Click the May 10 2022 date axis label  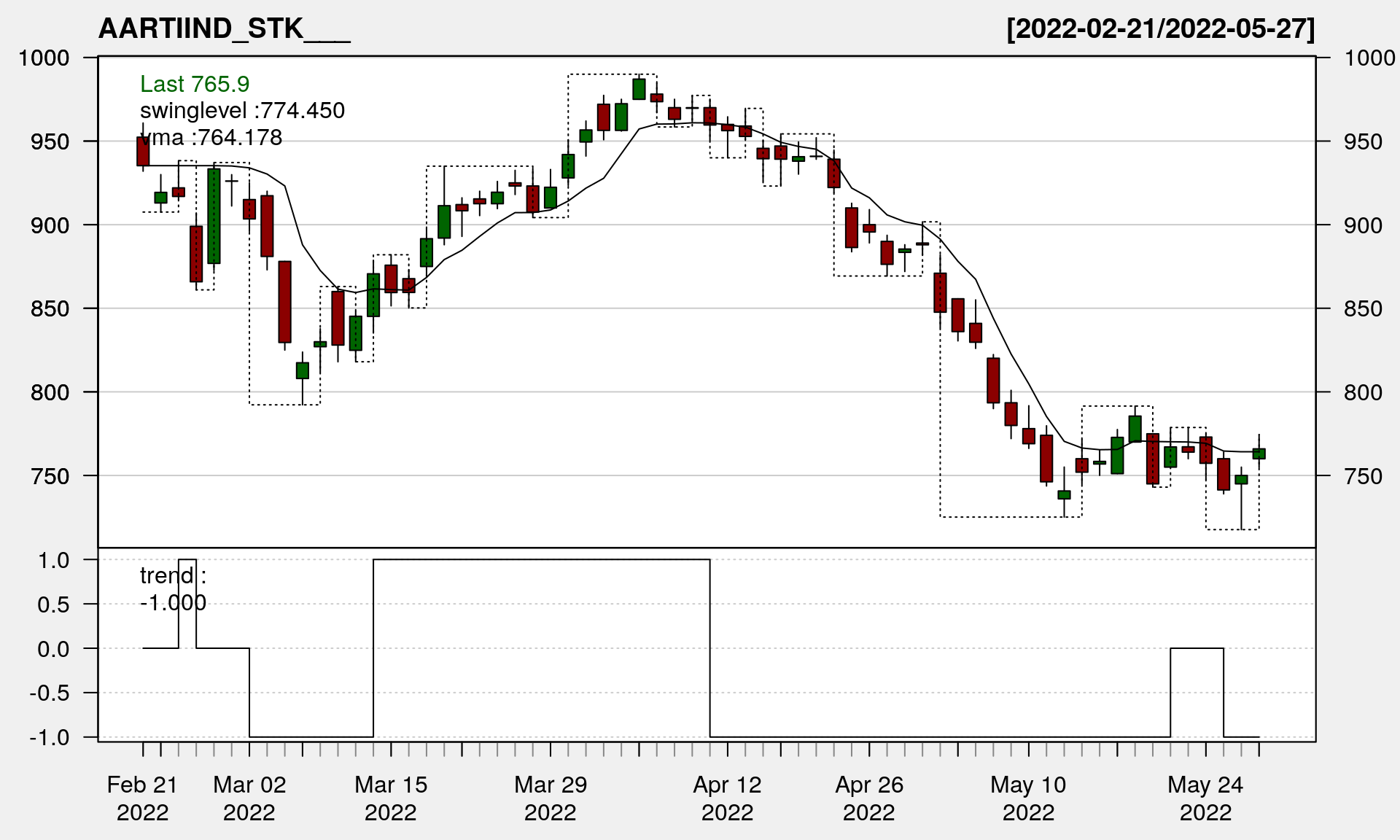tap(1028, 798)
